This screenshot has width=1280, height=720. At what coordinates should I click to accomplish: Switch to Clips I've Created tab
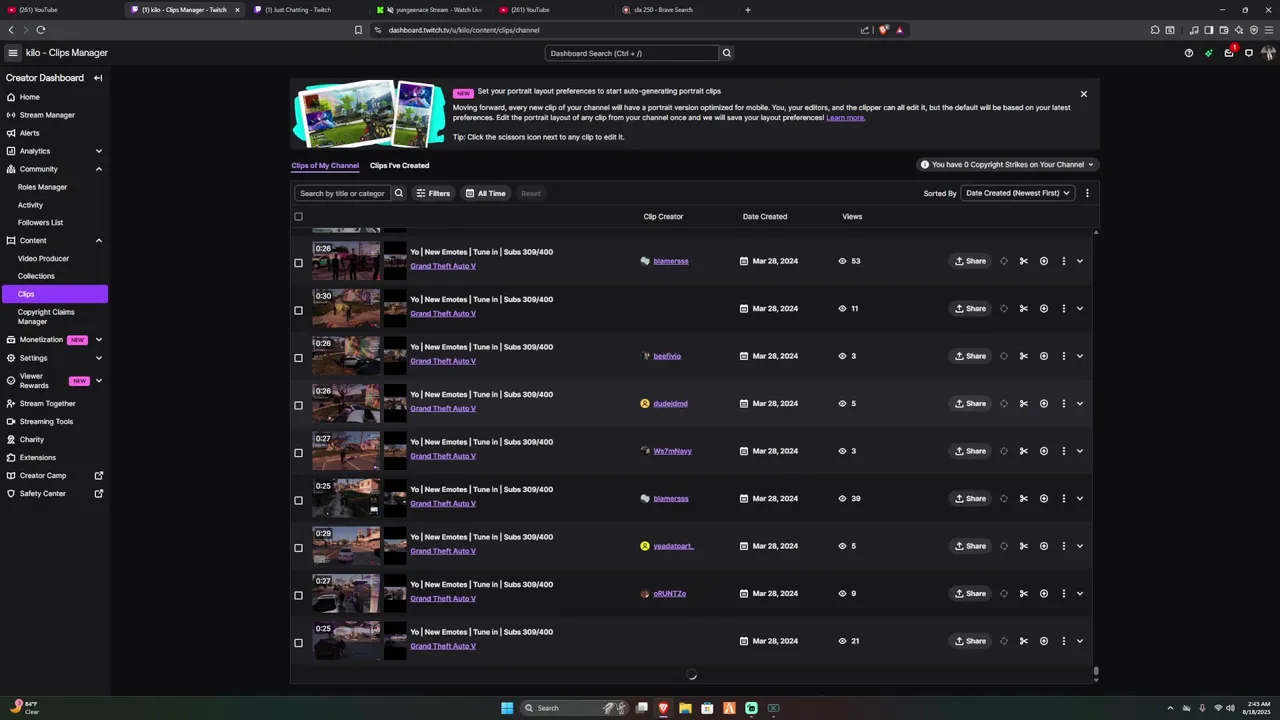pyautogui.click(x=399, y=165)
